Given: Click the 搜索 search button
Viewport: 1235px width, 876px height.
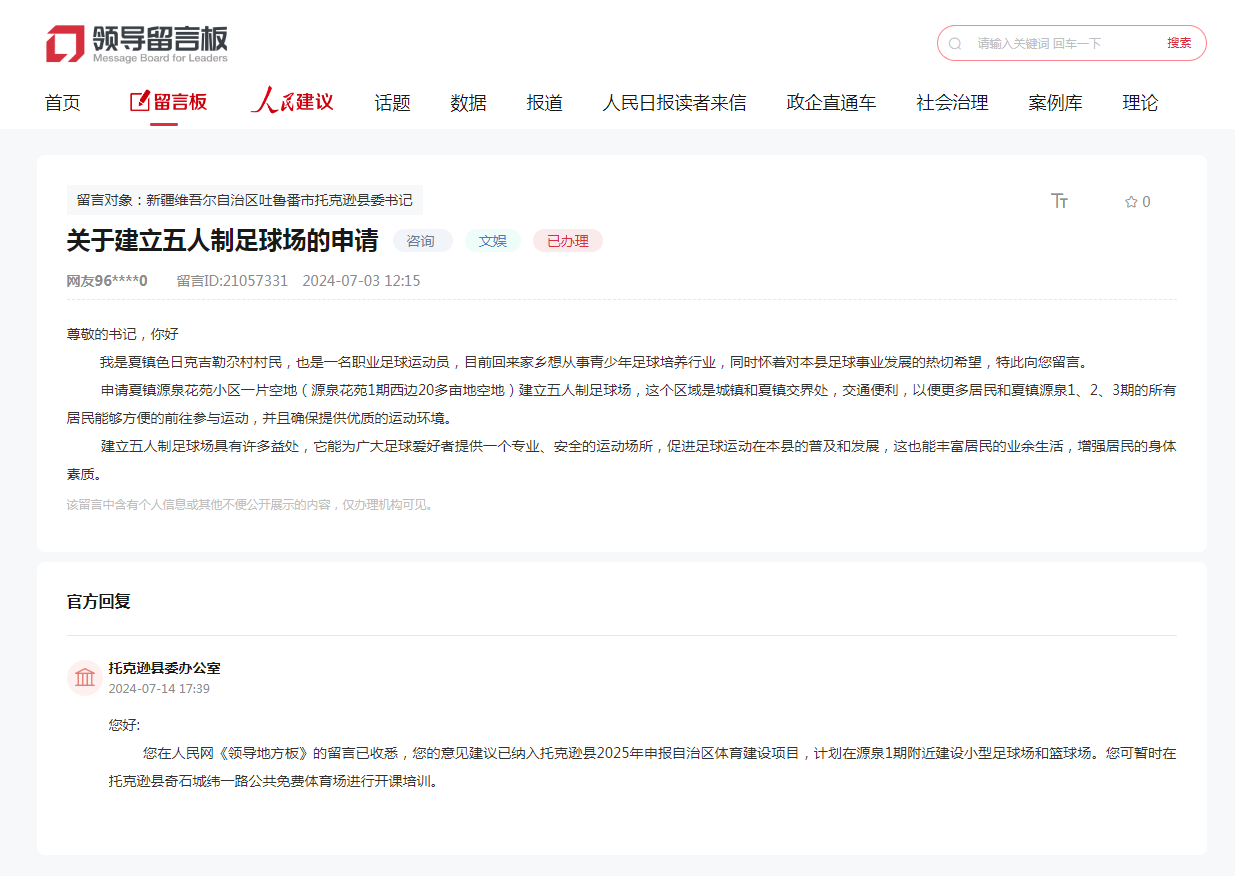Looking at the screenshot, I should (1180, 43).
